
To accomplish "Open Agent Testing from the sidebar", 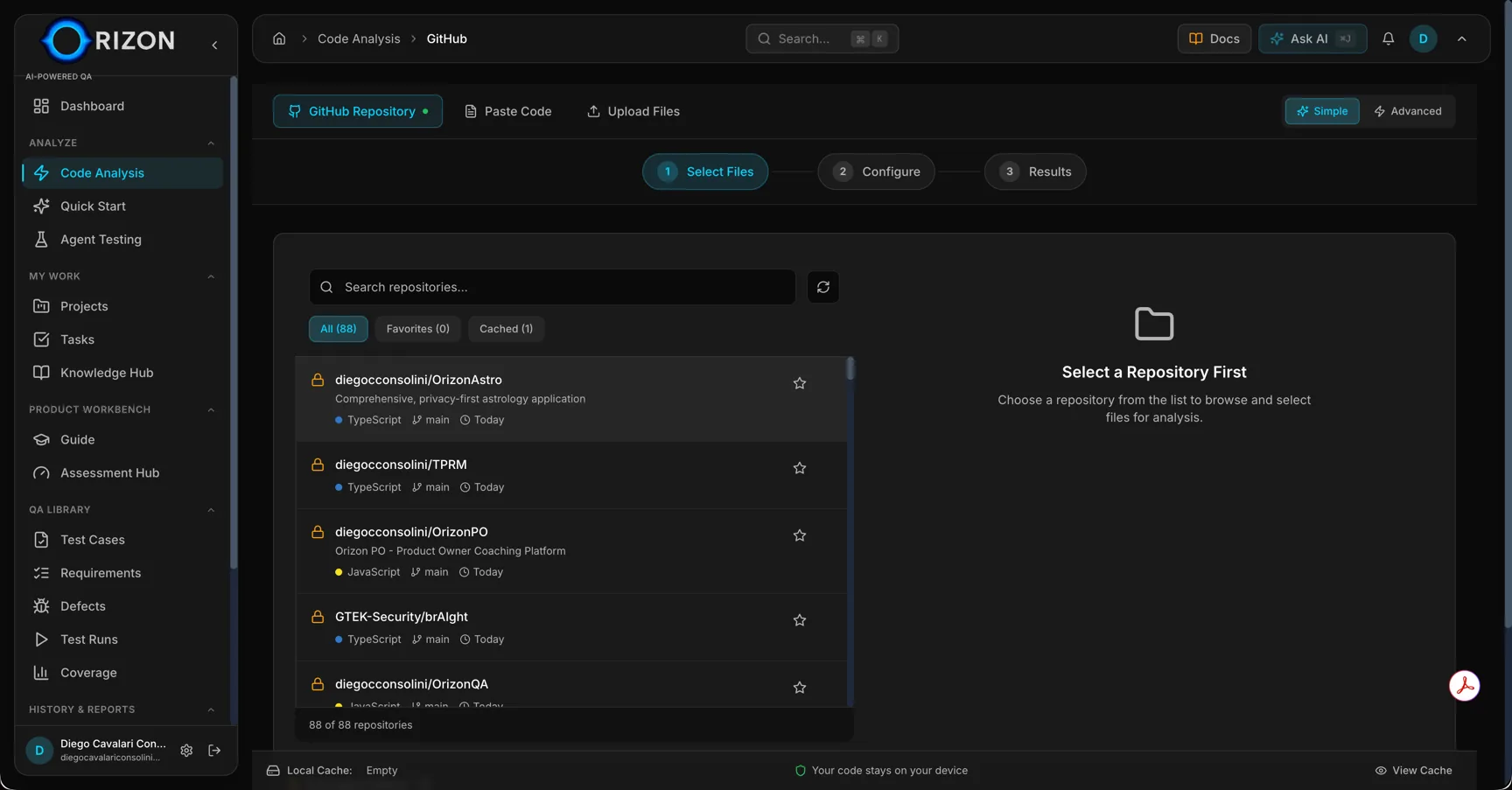I will (100, 239).
